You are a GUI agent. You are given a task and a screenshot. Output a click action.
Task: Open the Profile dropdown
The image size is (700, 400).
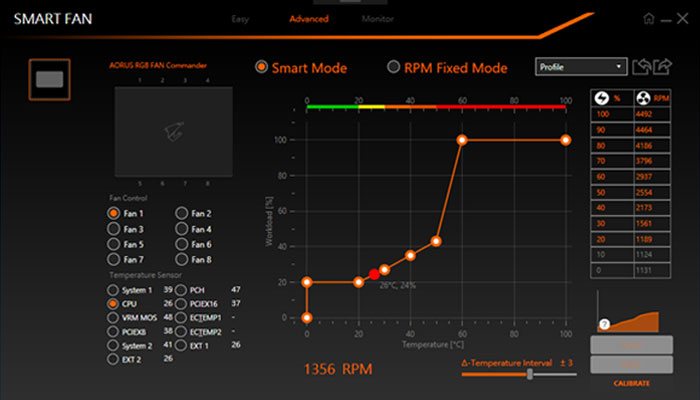coord(581,66)
